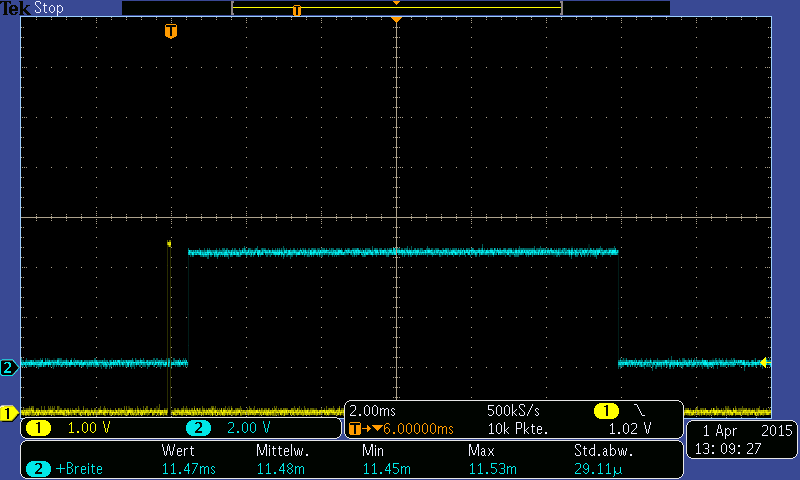Click the T marker in record overview bar

(297, 10)
